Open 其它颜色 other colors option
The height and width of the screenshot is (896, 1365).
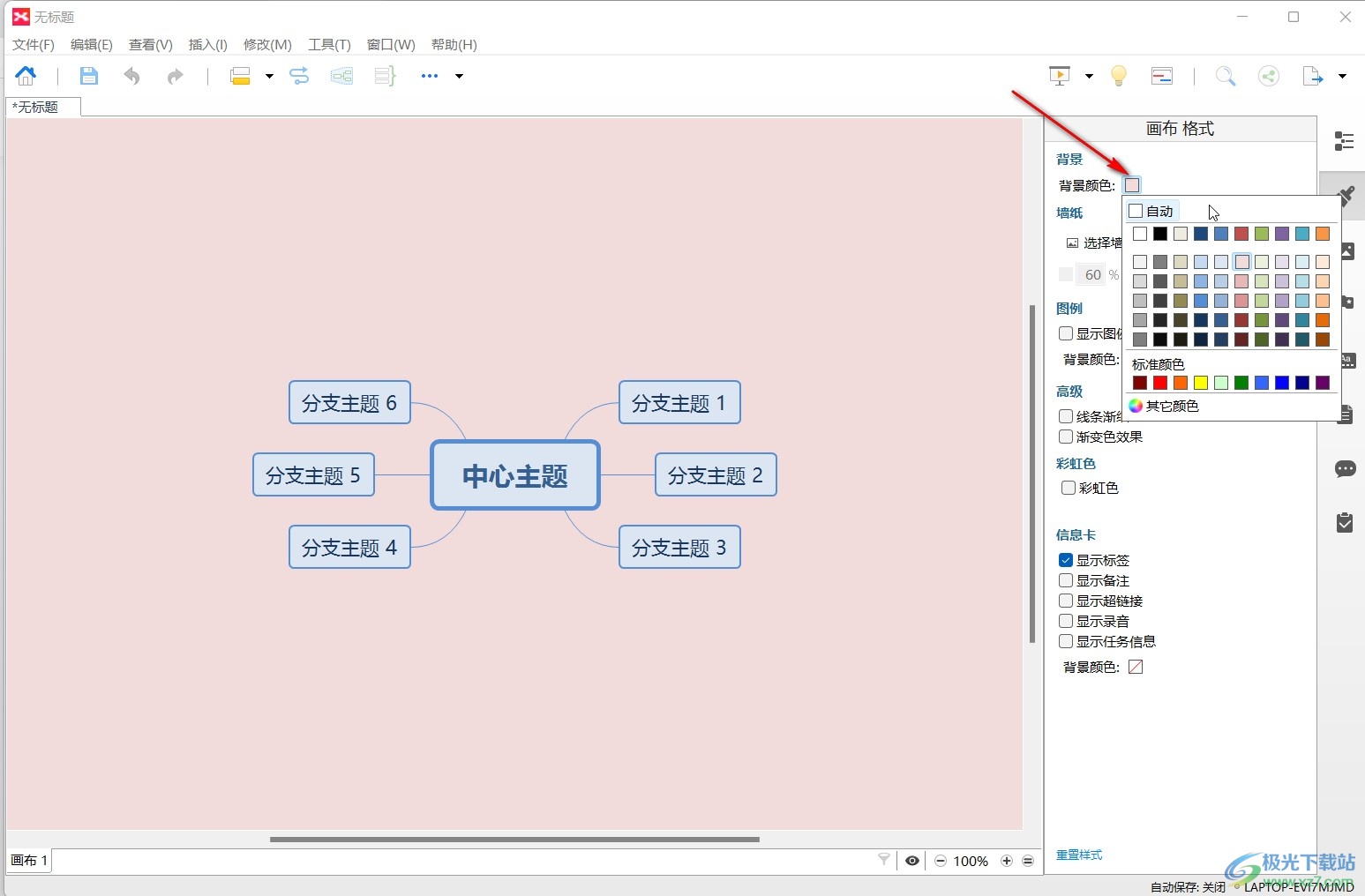click(1164, 406)
